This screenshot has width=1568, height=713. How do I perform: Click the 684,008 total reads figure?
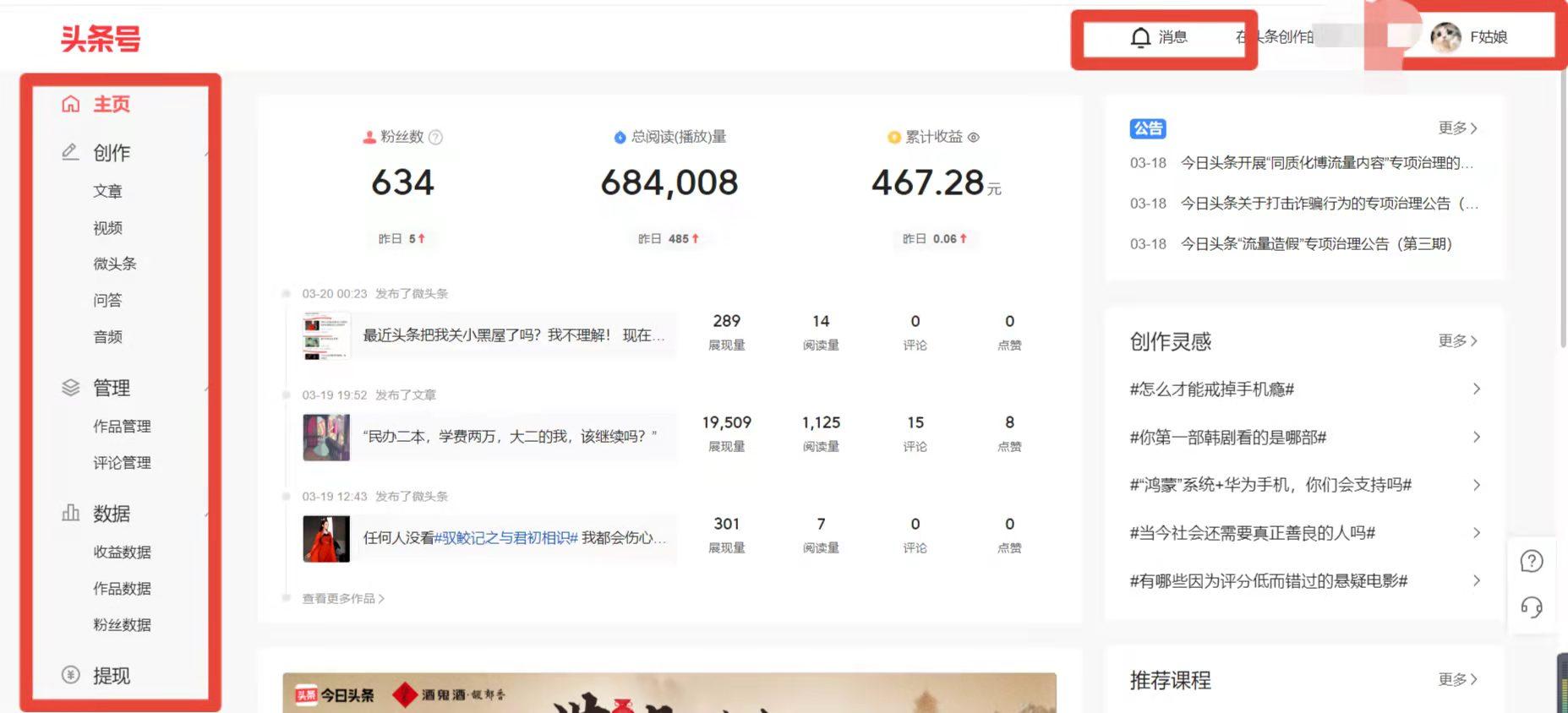[x=669, y=182]
